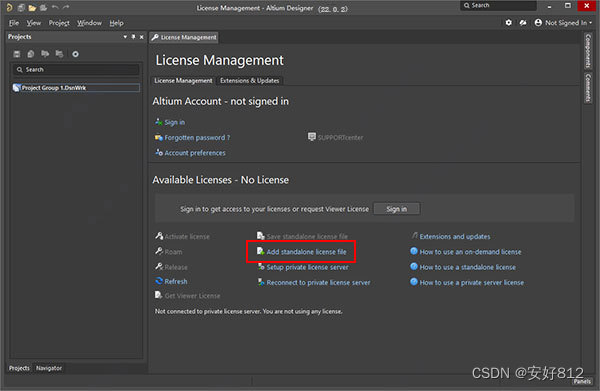Click Roam license link
Image resolution: width=600 pixels, height=391 pixels.
[x=173, y=252]
